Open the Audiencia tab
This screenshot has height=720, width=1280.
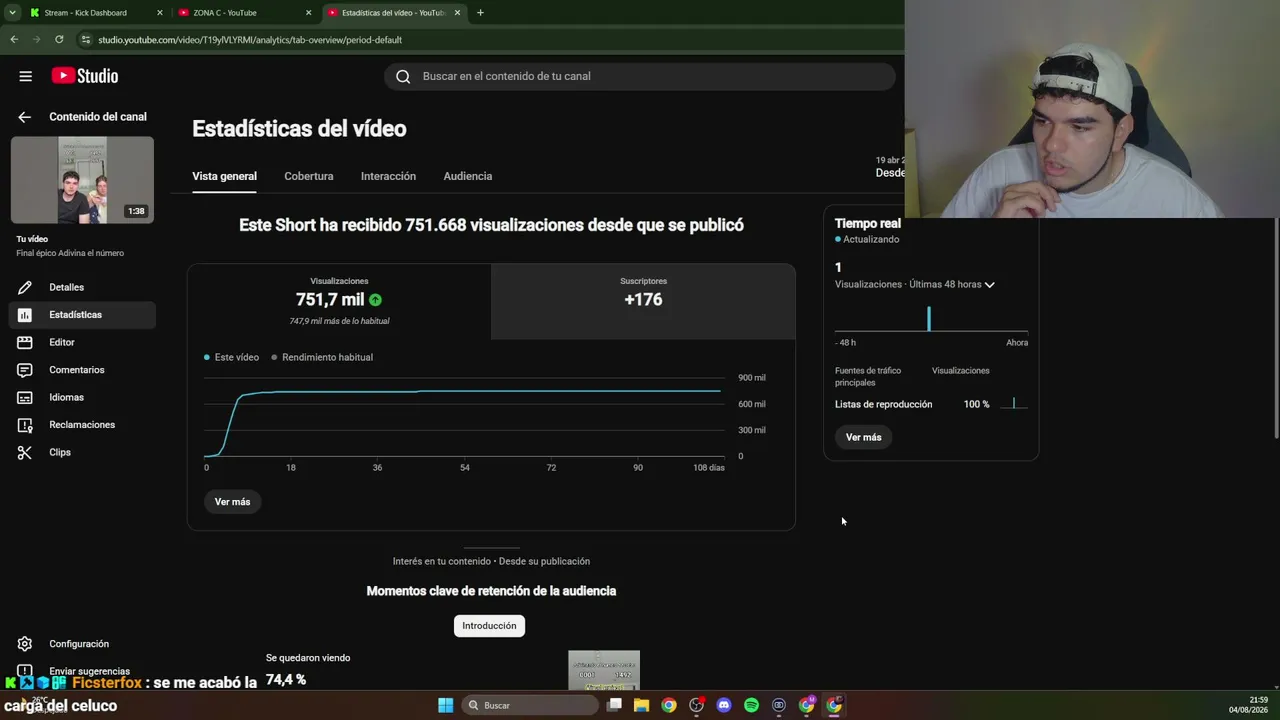coord(468,176)
